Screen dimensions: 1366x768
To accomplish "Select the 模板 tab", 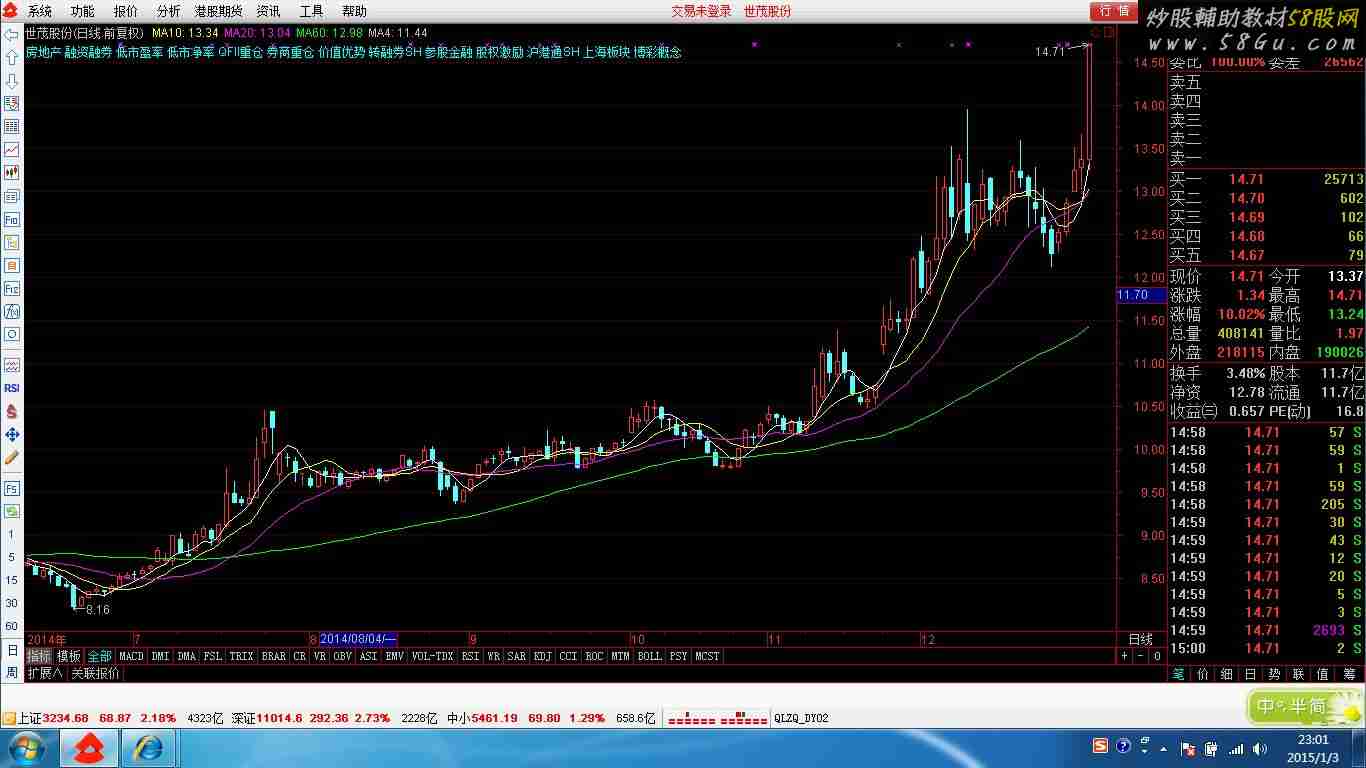I will pos(69,656).
